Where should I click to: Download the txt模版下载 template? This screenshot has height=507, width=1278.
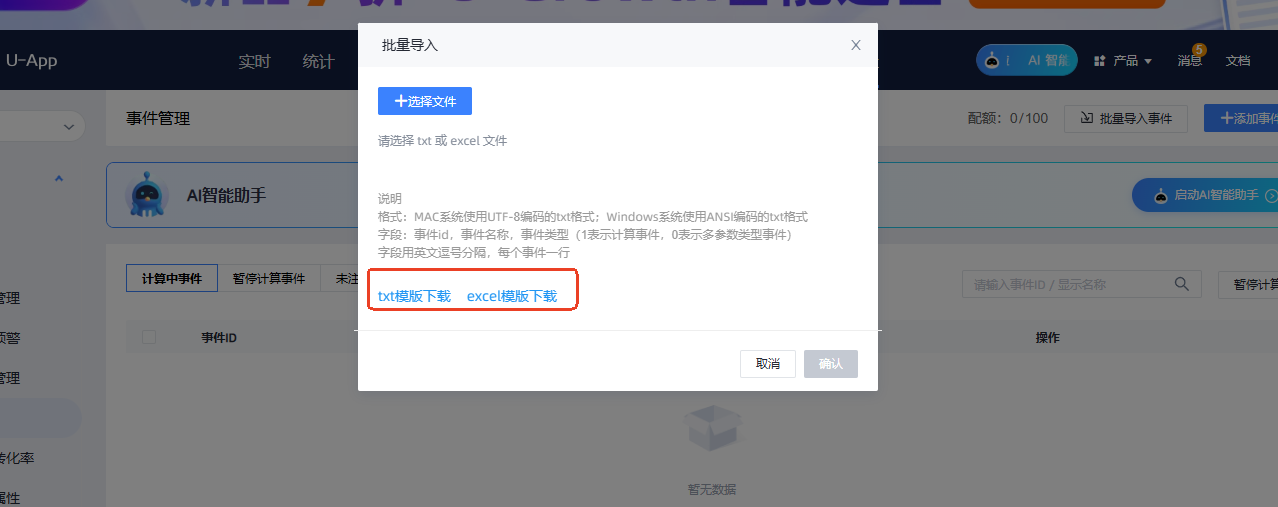414,296
